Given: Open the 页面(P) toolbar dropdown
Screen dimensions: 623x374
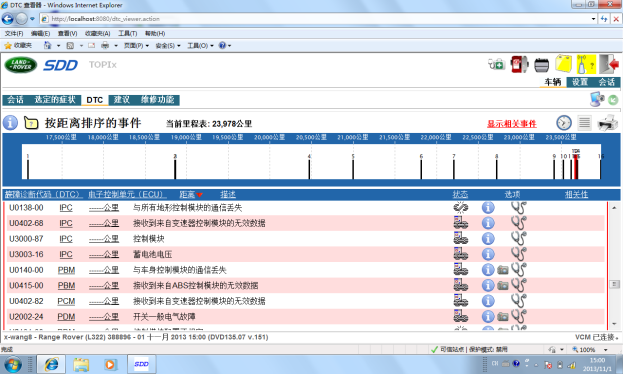Looking at the screenshot, I should coord(137,46).
